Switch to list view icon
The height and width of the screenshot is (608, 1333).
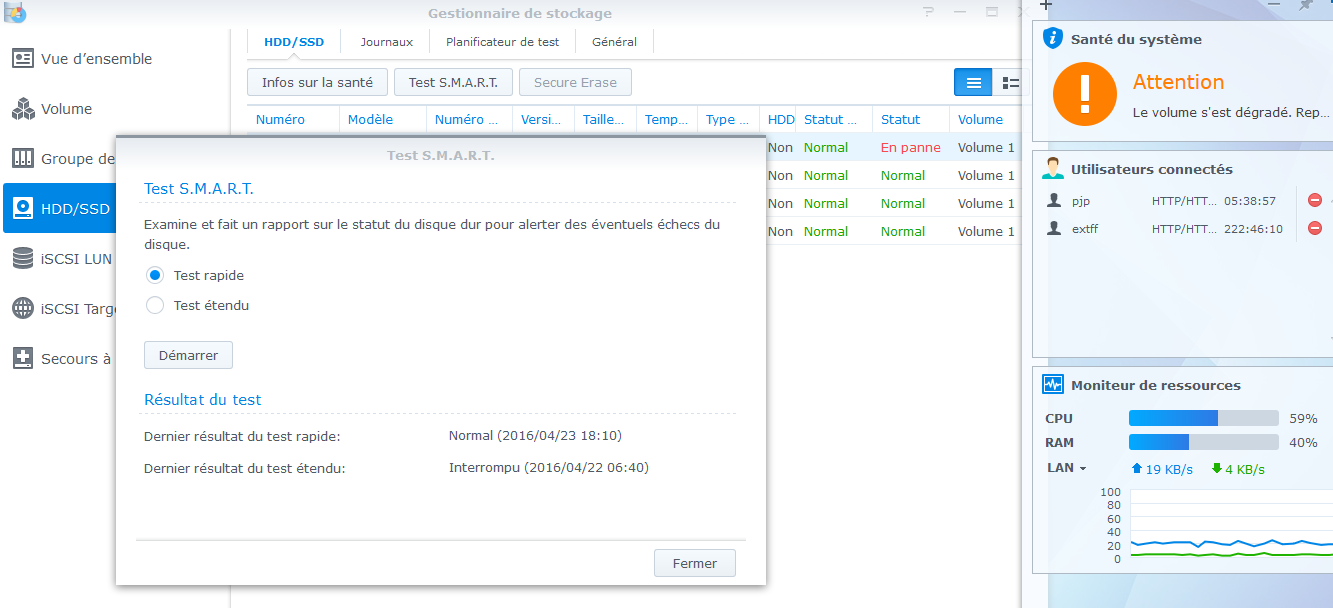point(973,83)
